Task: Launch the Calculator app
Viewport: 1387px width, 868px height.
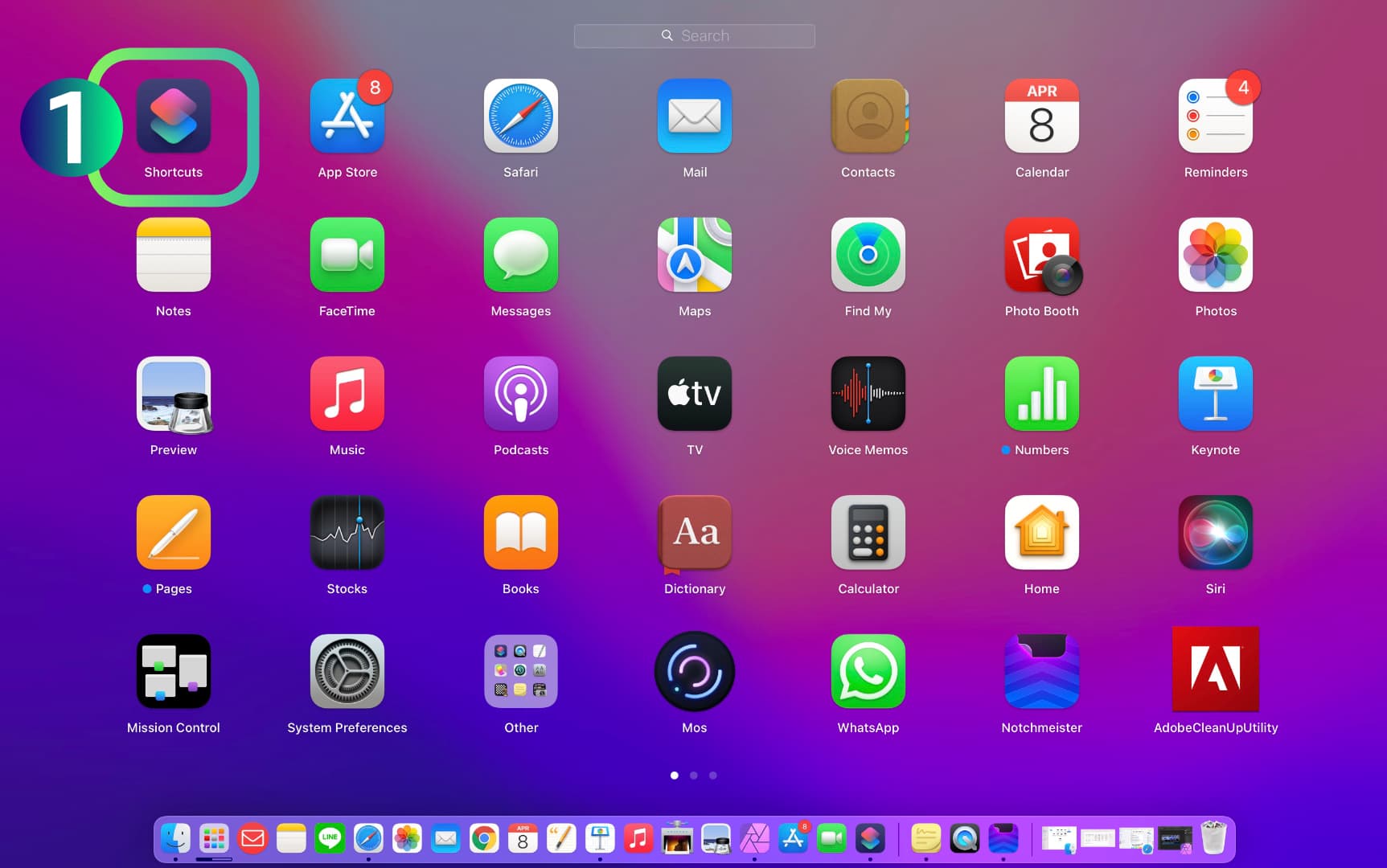Action: click(868, 533)
